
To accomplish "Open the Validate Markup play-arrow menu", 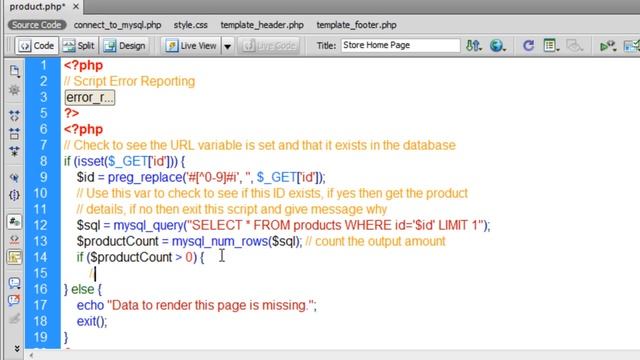I will 608,46.
